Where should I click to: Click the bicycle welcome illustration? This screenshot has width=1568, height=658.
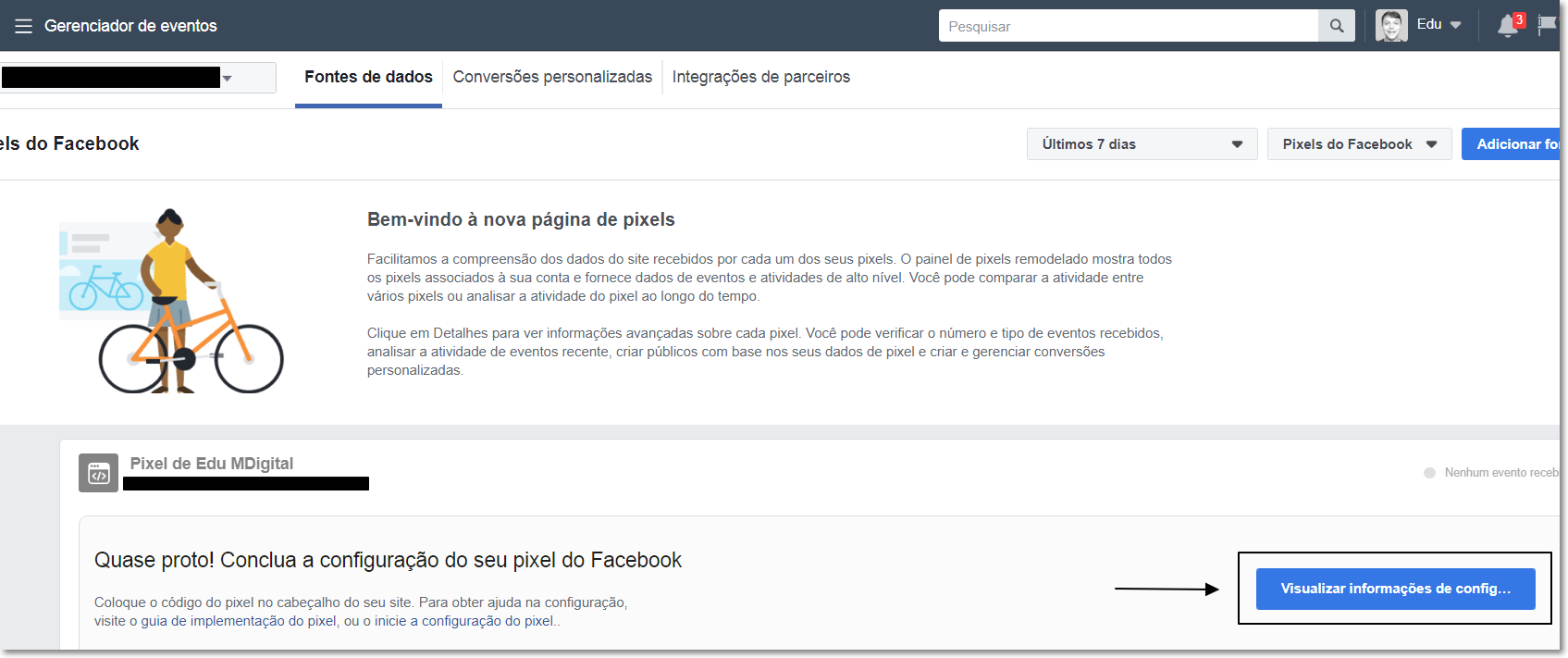tap(172, 302)
